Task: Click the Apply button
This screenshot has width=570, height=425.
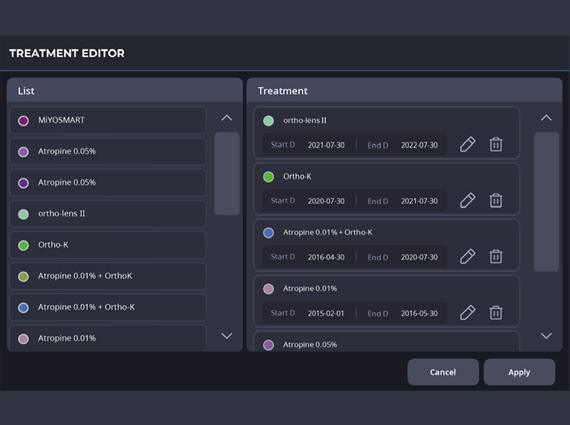Action: [519, 372]
